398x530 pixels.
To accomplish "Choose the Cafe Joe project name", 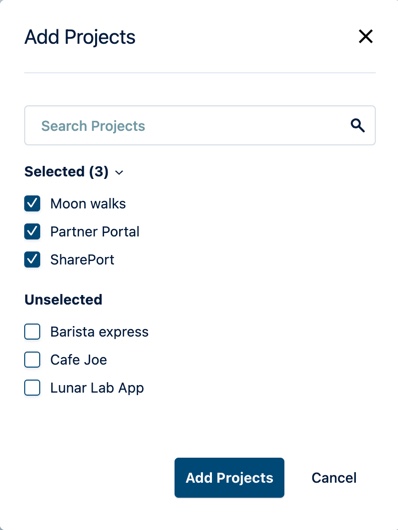I will click(x=78, y=360).
